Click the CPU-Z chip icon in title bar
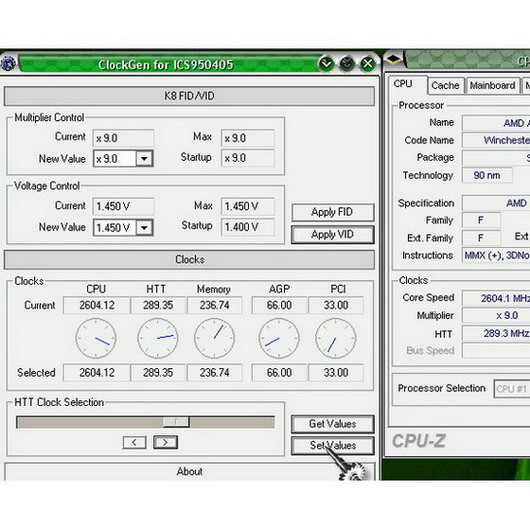 click(393, 59)
